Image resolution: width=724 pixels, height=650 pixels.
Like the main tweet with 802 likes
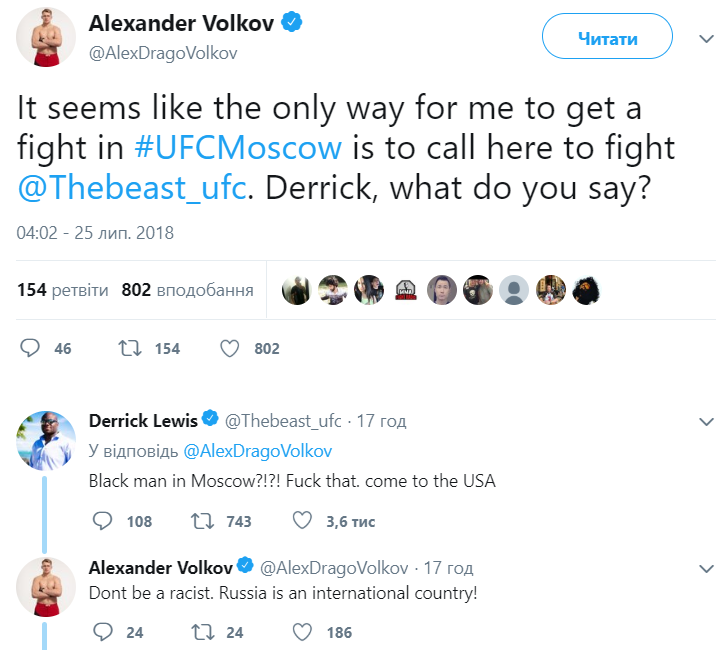(x=229, y=348)
